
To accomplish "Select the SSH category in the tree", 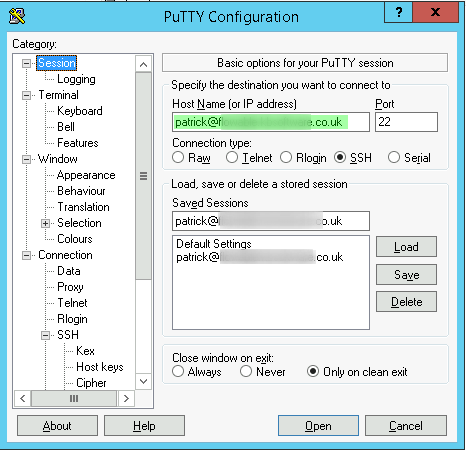I will 68,335.
